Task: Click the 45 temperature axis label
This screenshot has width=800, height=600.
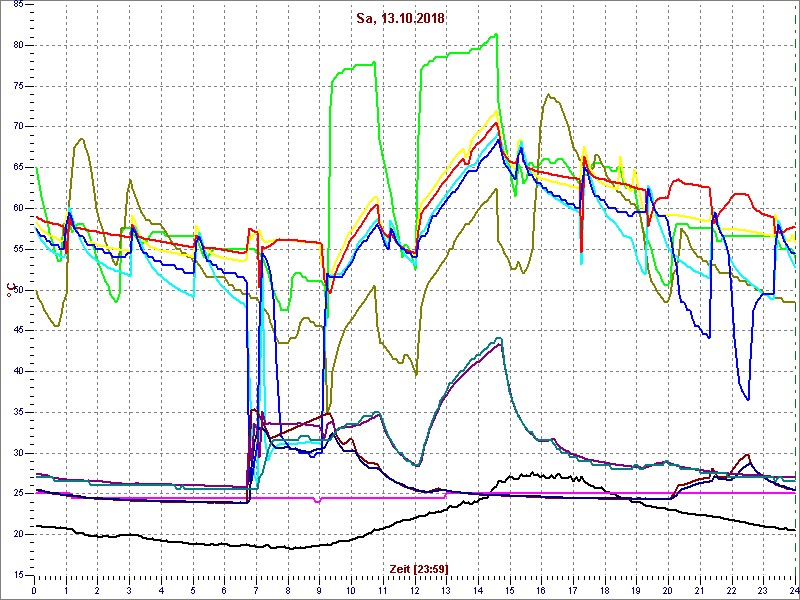Action: (17, 331)
